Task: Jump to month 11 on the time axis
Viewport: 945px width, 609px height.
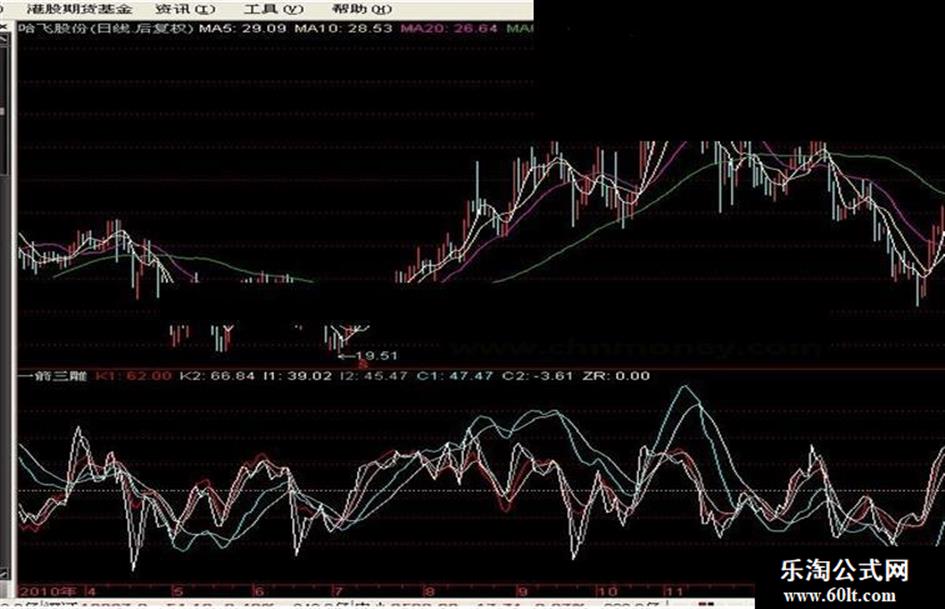Action: [674, 592]
